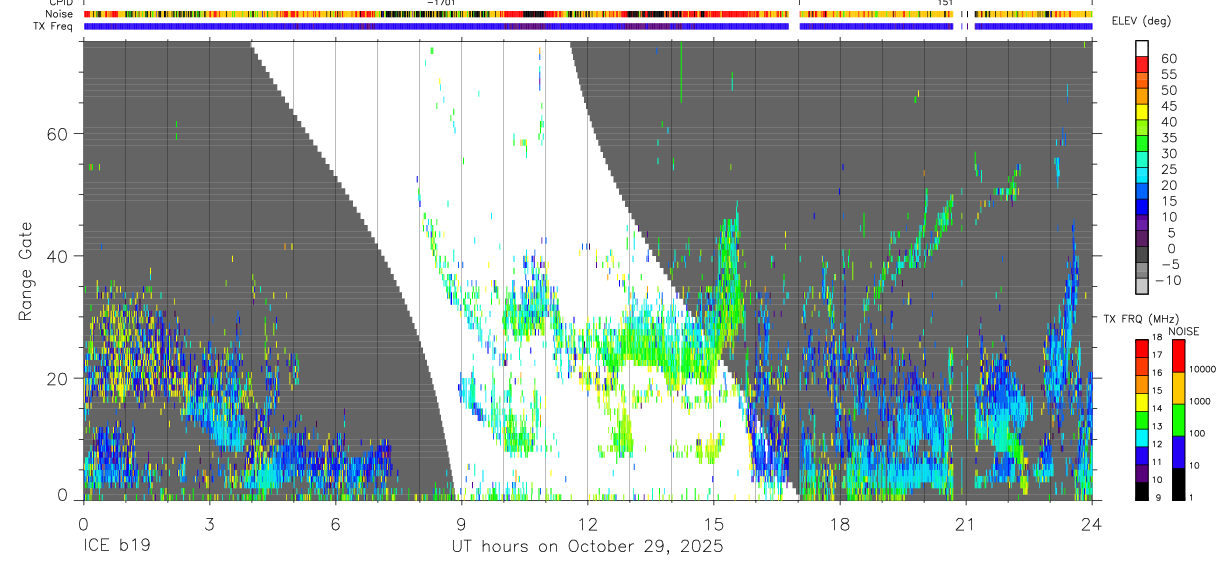Viewport: 1228px width, 567px height.
Task: Click the '25' value in ELEV legend
Action: [1169, 169]
